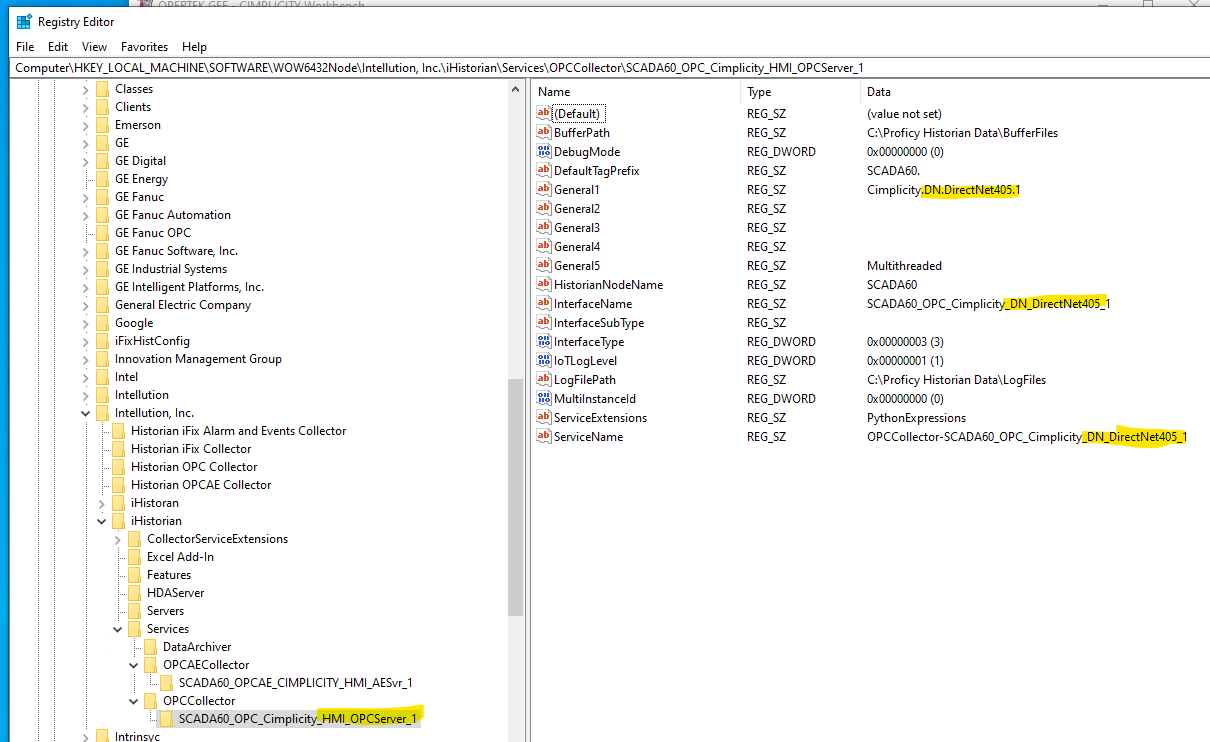Collapse the Services key
Screen dimensions: 1210x742
[x=117, y=629]
